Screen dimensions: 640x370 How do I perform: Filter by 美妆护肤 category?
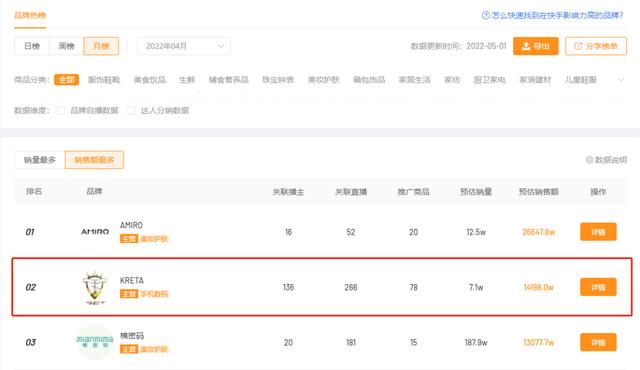pyautogui.click(x=324, y=80)
